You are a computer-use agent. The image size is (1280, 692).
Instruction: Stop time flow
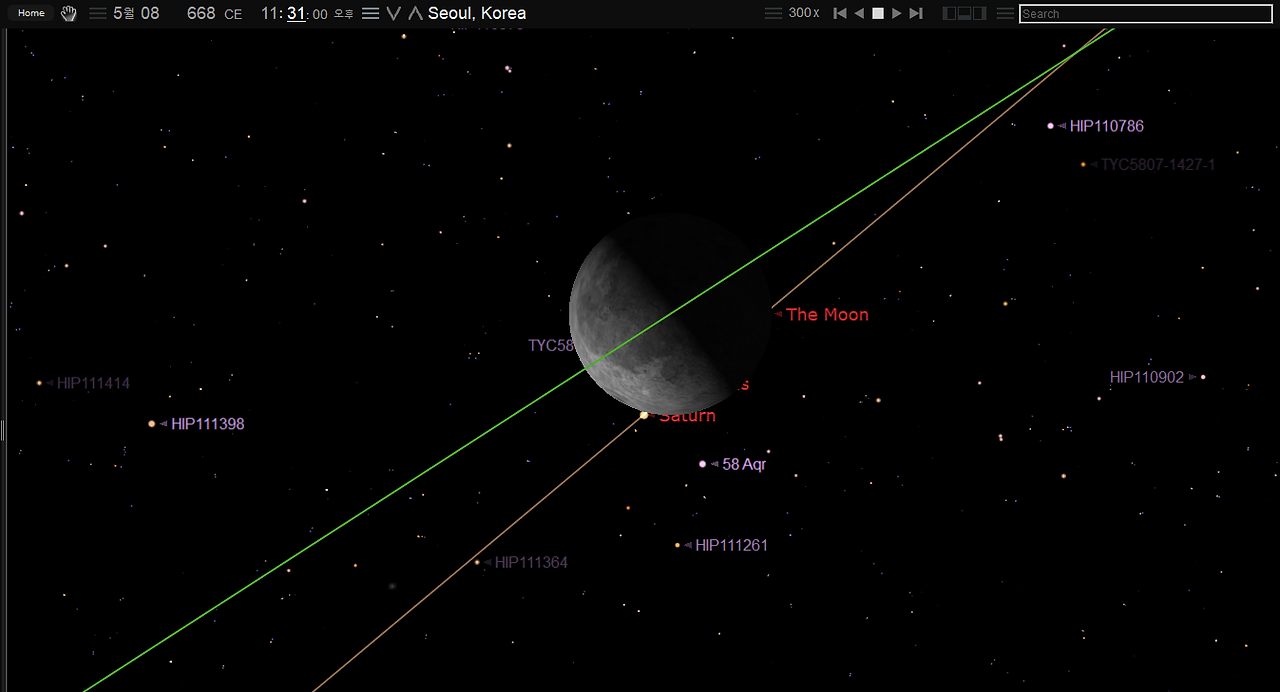coord(878,13)
